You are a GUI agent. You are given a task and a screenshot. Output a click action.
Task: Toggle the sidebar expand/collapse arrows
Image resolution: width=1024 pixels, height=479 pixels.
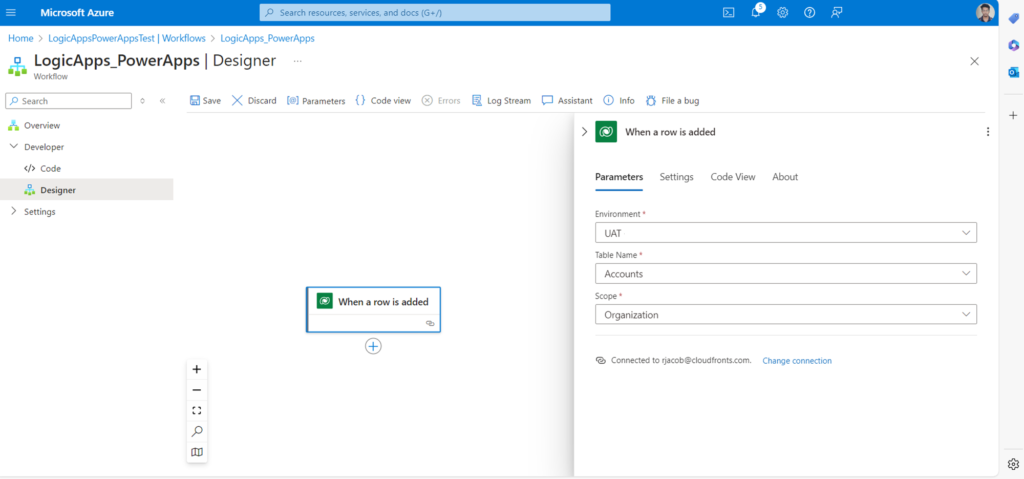(x=142, y=101)
